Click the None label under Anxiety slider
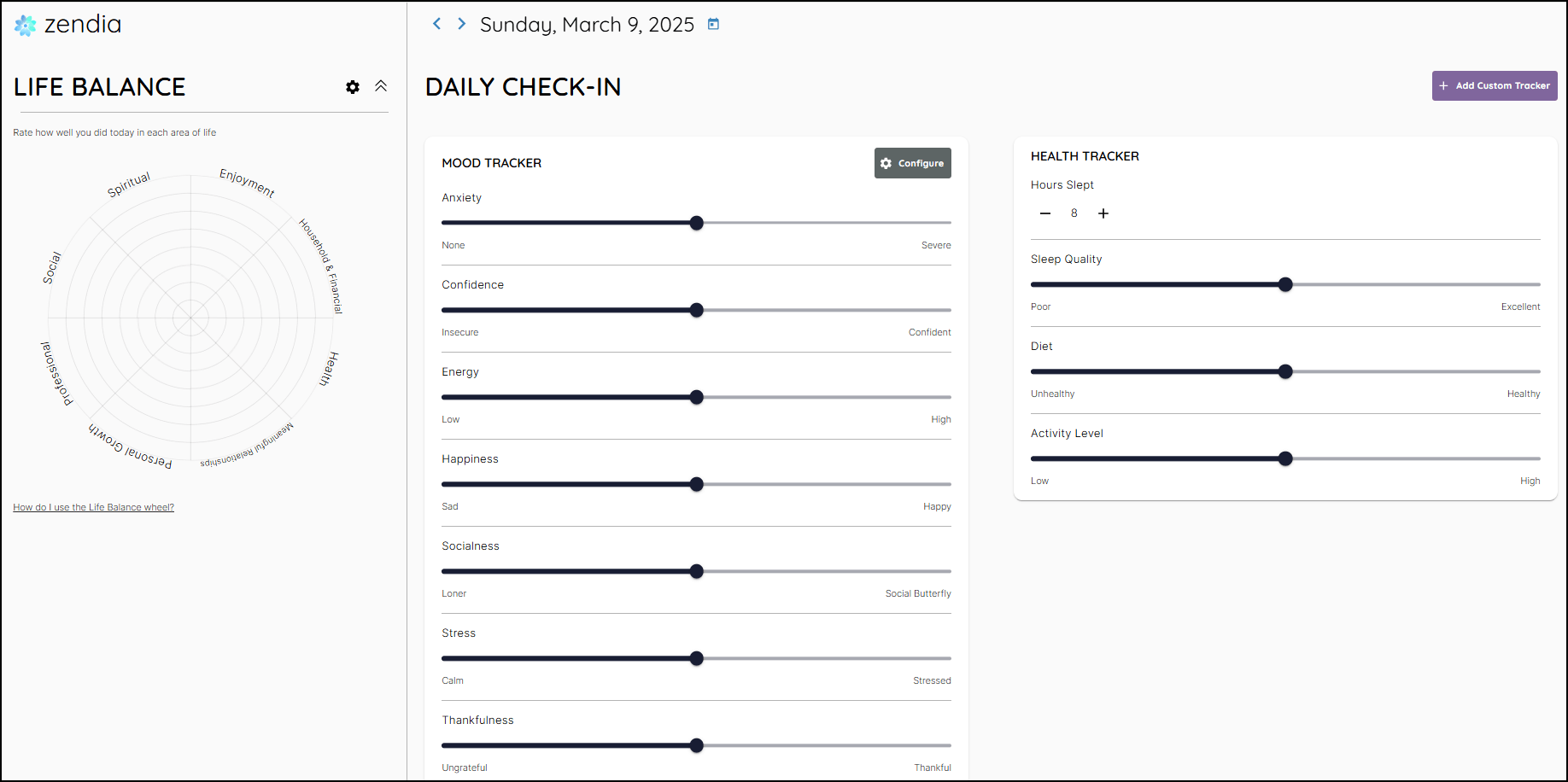 (453, 245)
